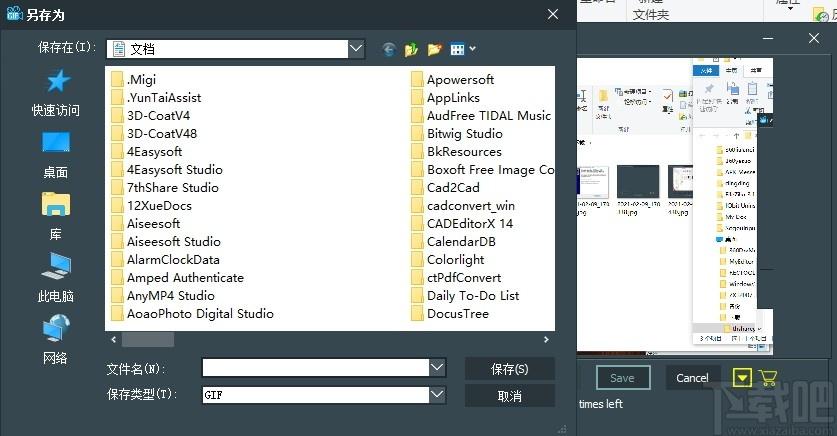837x436 pixels.
Task: Select the Aiseesoft Studio folder
Action: (x=166, y=242)
